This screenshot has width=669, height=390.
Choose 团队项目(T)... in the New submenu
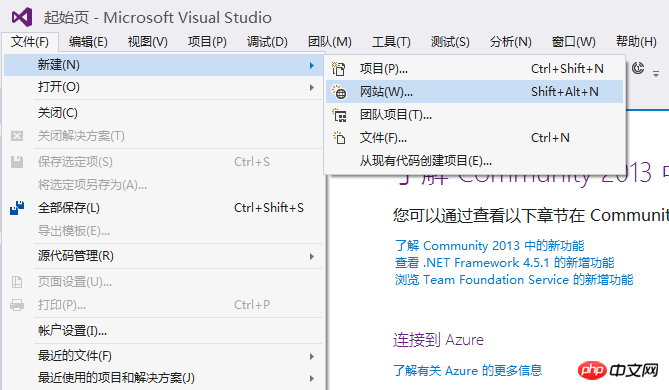[x=474, y=115]
